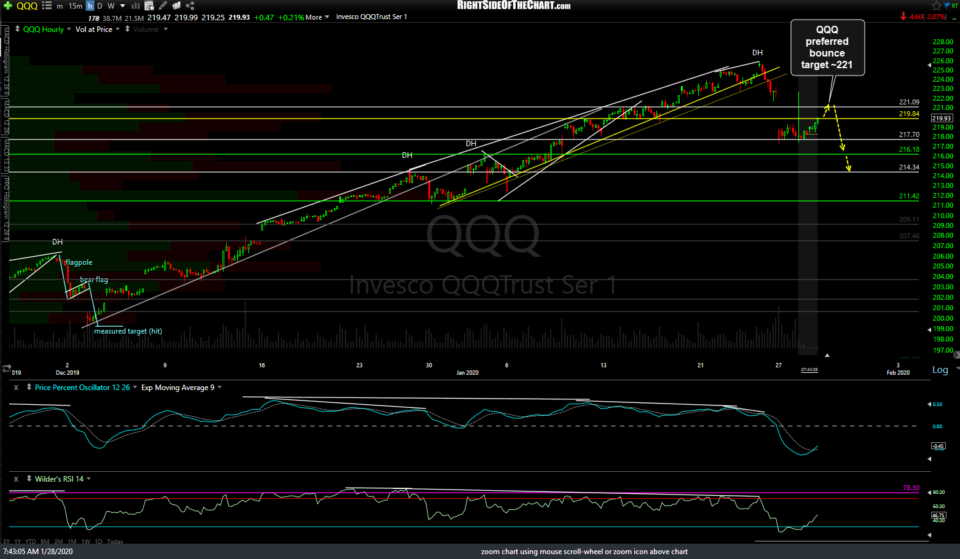
Task: Zoom to 3M range
Action: click(59, 541)
